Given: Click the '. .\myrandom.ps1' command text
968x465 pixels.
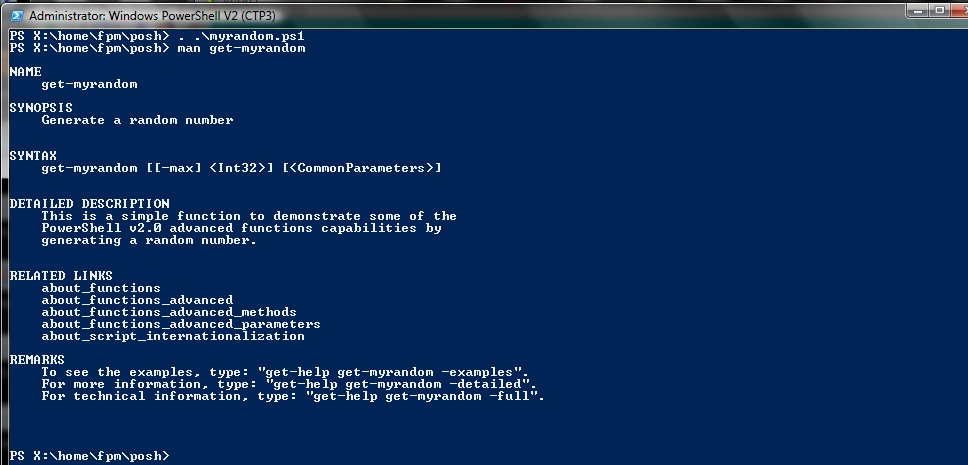Looking at the screenshot, I should point(241,36).
